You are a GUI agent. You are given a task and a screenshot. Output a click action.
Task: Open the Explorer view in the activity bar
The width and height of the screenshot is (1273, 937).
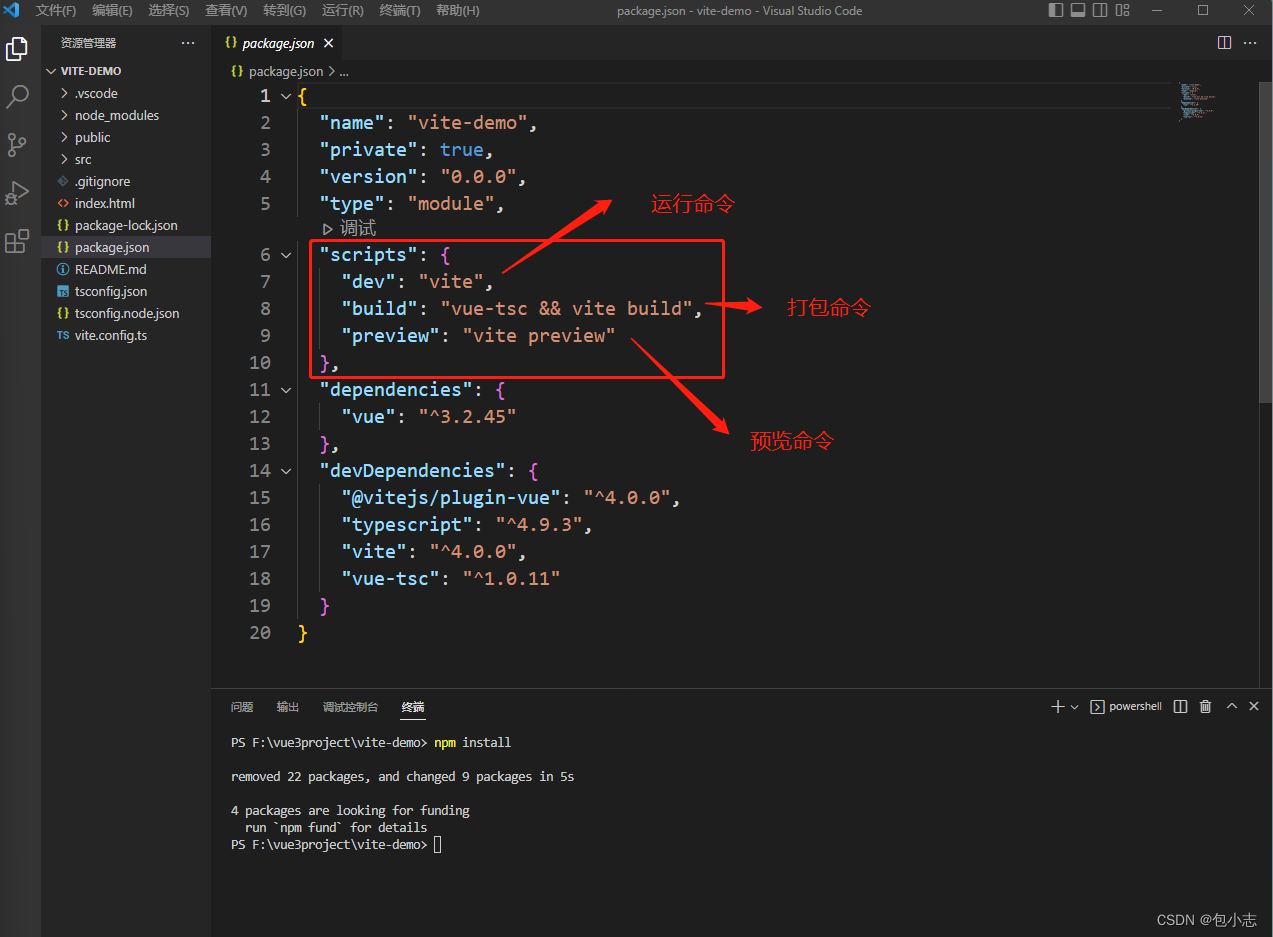click(x=17, y=48)
